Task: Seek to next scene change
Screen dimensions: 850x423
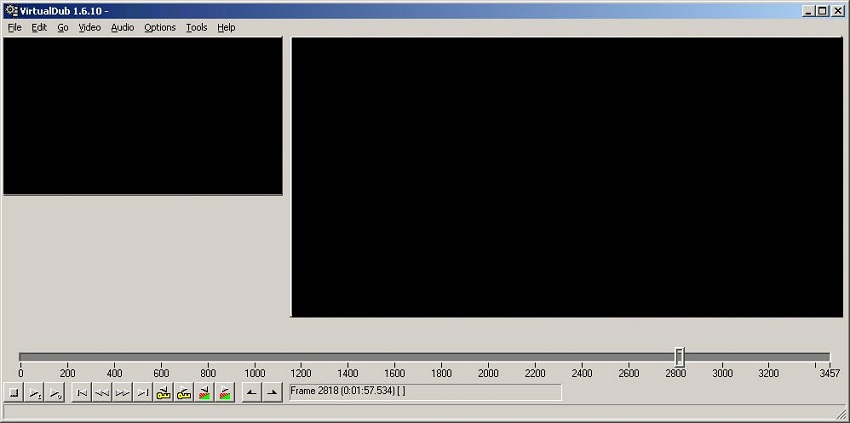Action: click(225, 393)
